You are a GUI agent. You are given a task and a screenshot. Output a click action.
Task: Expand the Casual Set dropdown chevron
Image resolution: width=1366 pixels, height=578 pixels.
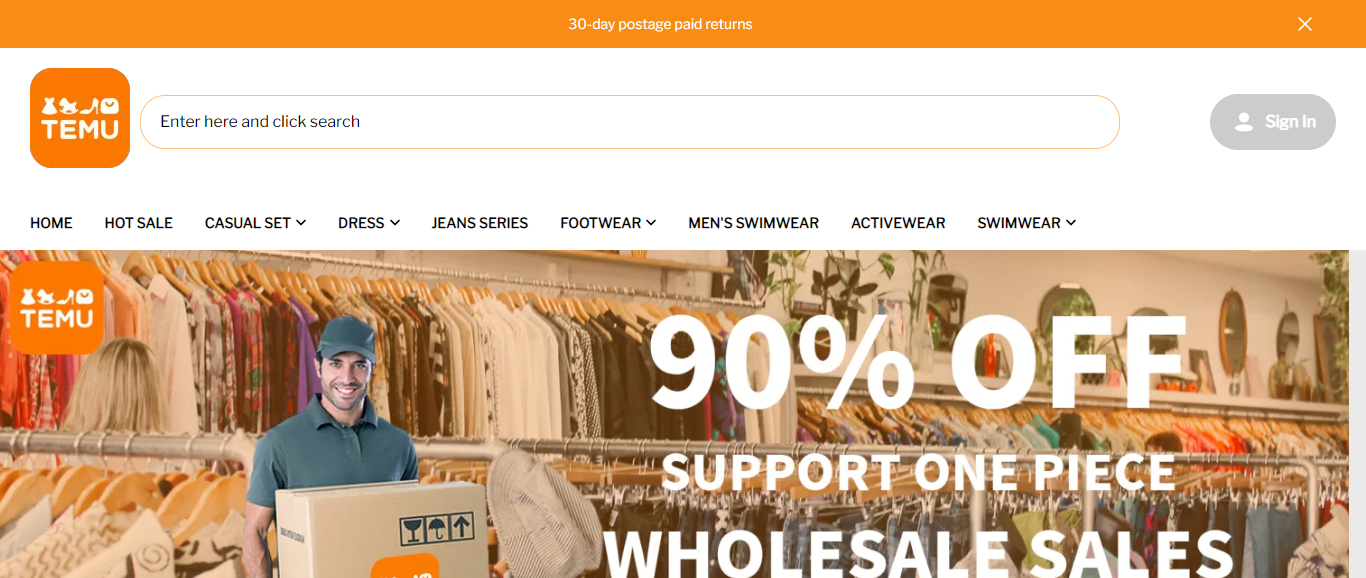(x=301, y=223)
